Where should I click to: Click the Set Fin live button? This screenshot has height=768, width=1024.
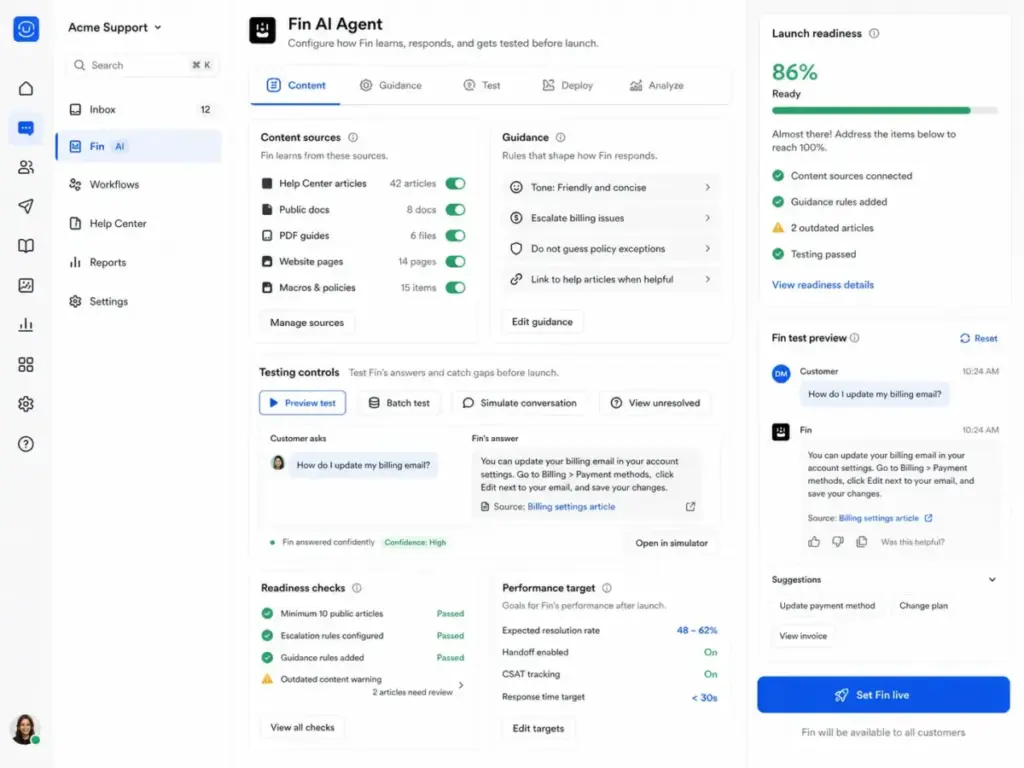(883, 695)
